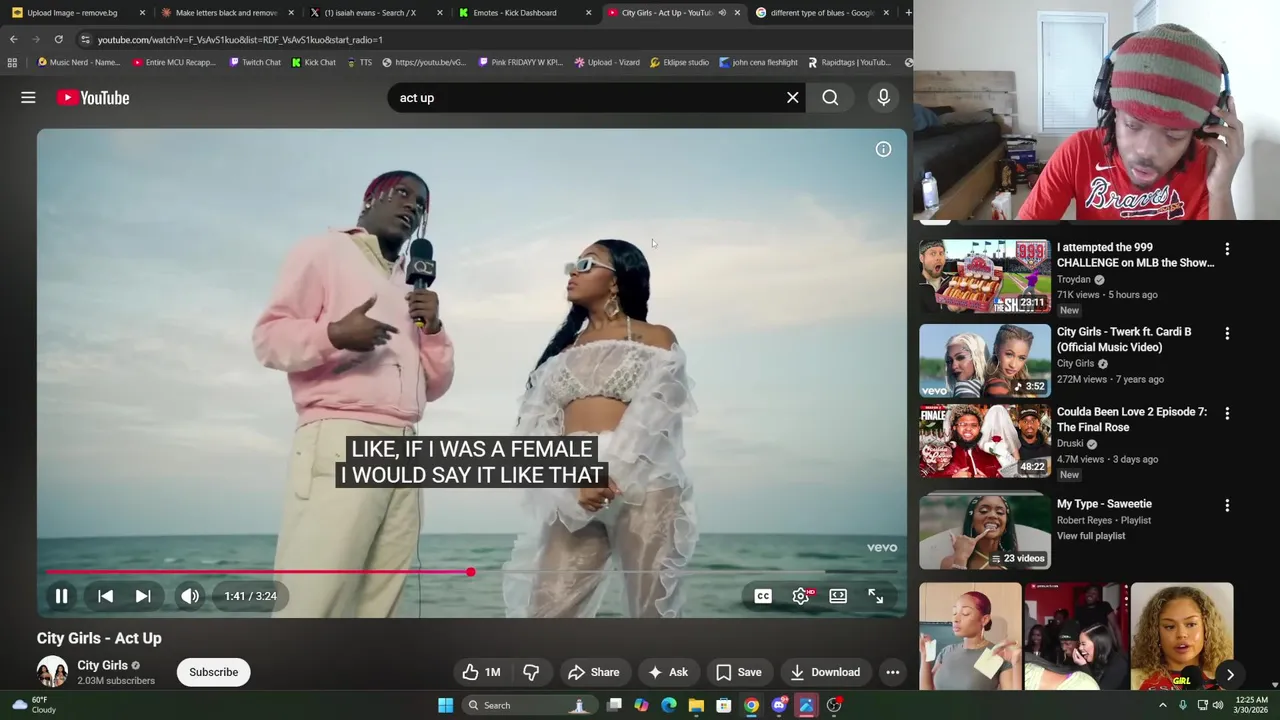1280x720 pixels.
Task: Open Microsoft Edge from taskbar
Action: [668, 705]
